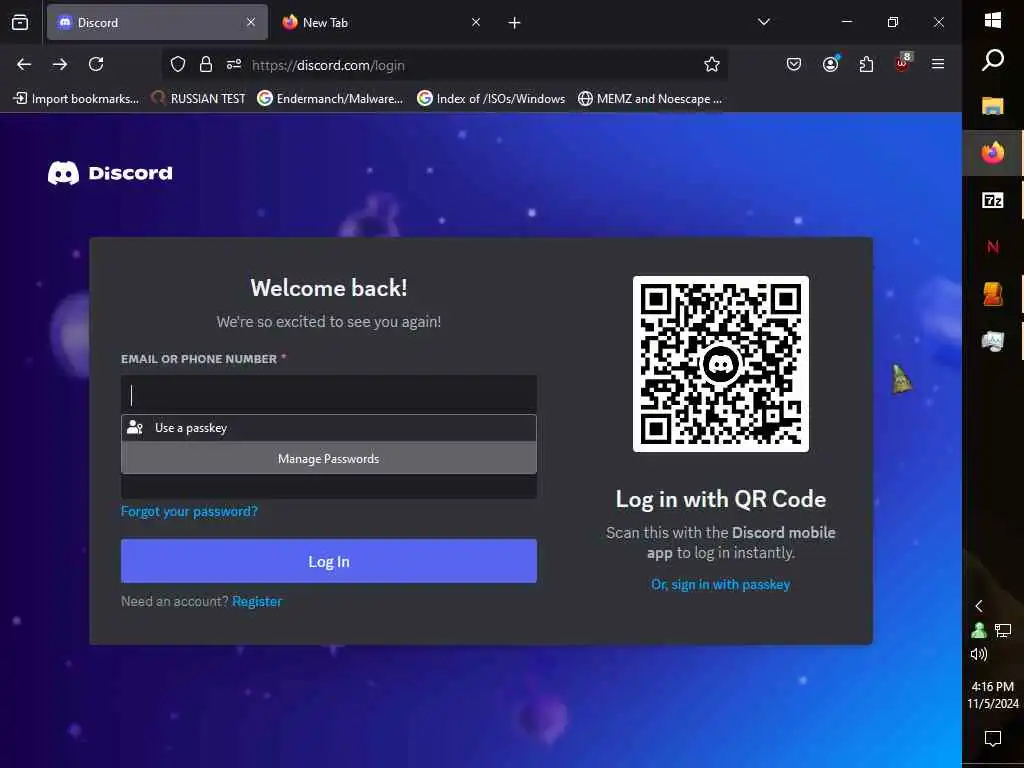This screenshot has width=1024, height=768.
Task: Open notification center icon
Action: [x=993, y=739]
